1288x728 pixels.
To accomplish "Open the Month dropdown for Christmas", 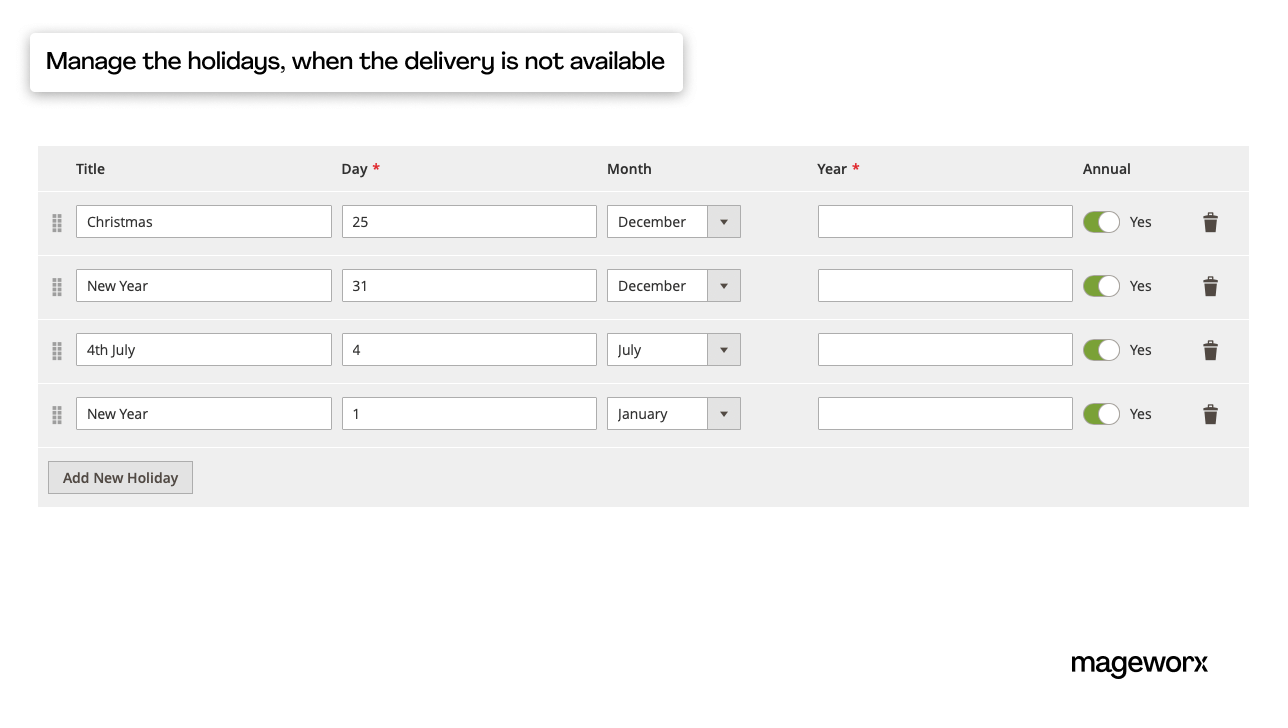I will [x=724, y=221].
